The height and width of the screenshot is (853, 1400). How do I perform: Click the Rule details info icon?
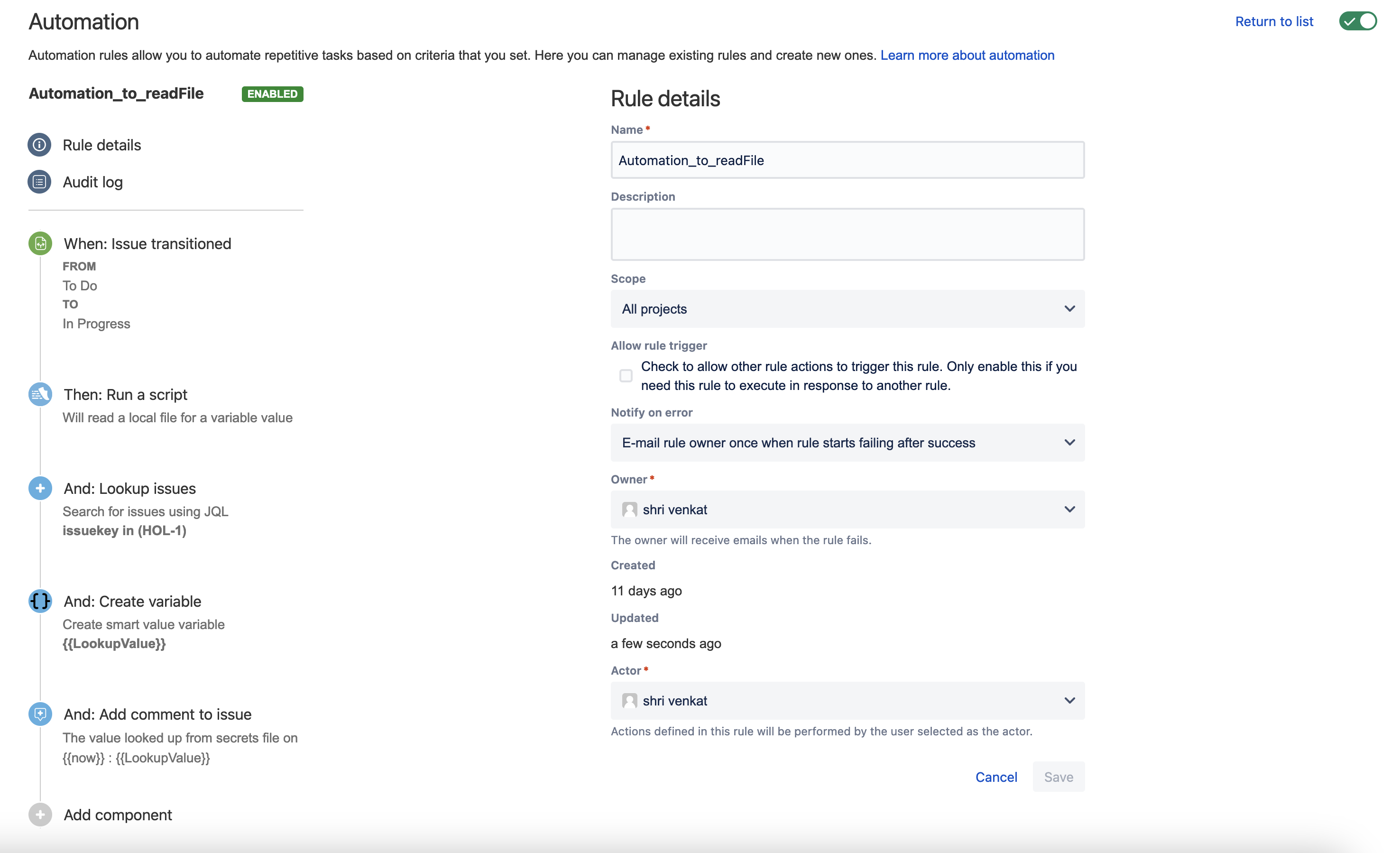click(x=39, y=145)
